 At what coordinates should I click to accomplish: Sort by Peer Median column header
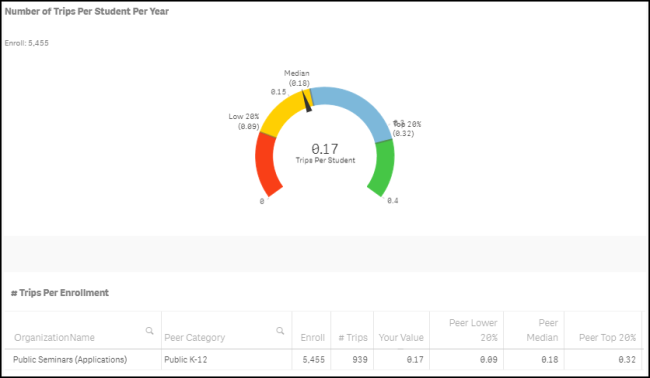pos(542,330)
